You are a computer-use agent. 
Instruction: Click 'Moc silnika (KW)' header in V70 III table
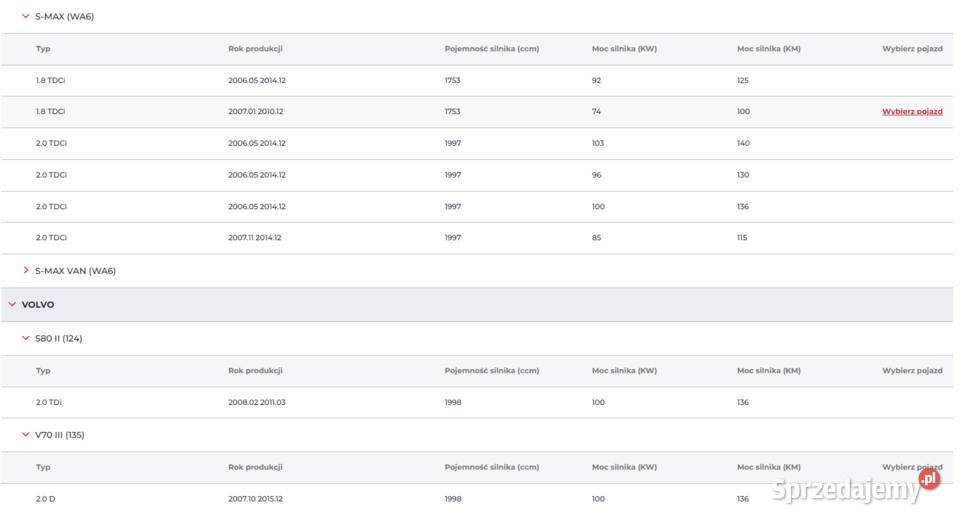tap(624, 467)
